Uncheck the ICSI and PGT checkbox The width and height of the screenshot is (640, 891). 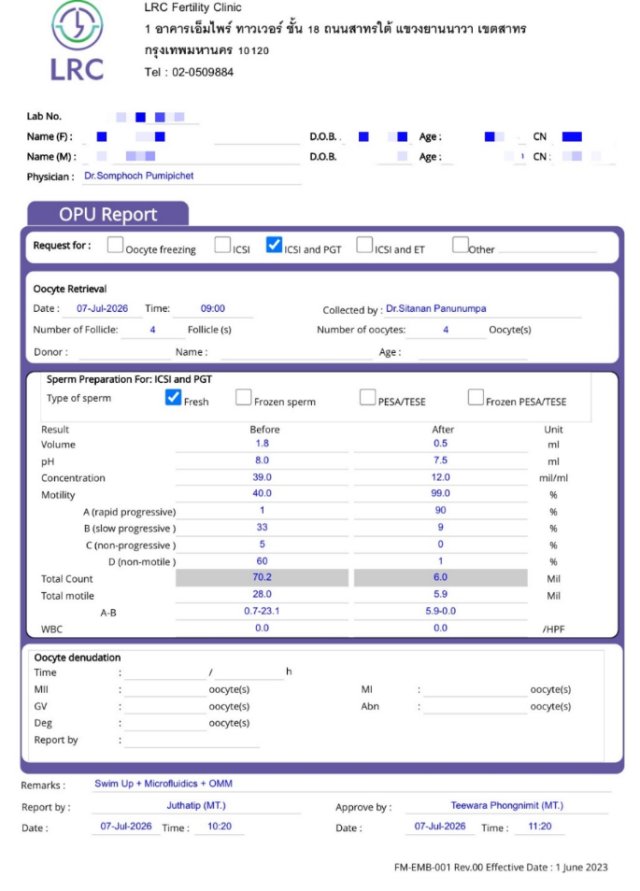(x=274, y=244)
